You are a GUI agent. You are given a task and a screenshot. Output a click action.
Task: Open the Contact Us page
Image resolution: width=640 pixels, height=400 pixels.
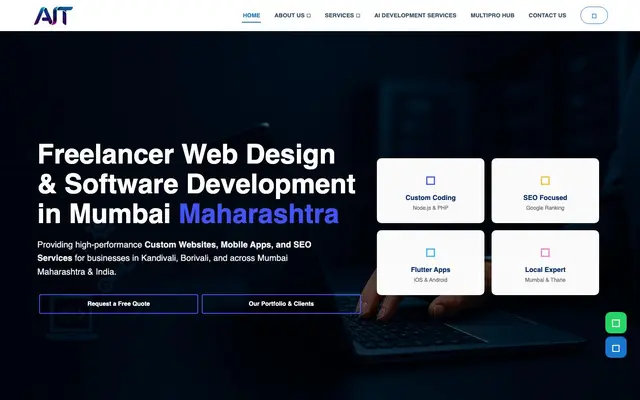click(x=547, y=16)
